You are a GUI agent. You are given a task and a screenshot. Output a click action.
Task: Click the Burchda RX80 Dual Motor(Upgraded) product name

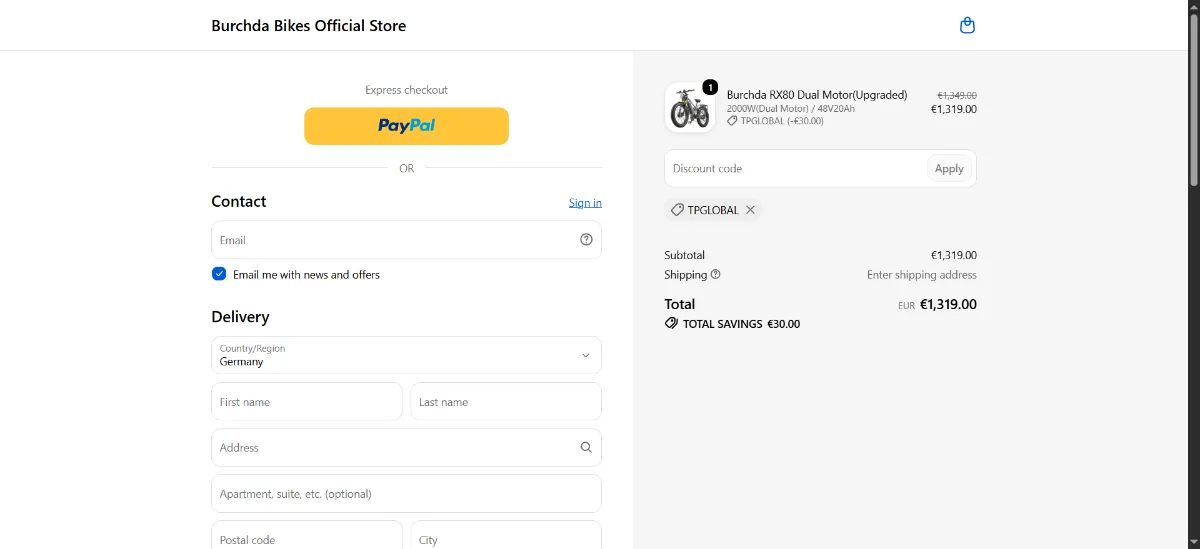click(817, 95)
